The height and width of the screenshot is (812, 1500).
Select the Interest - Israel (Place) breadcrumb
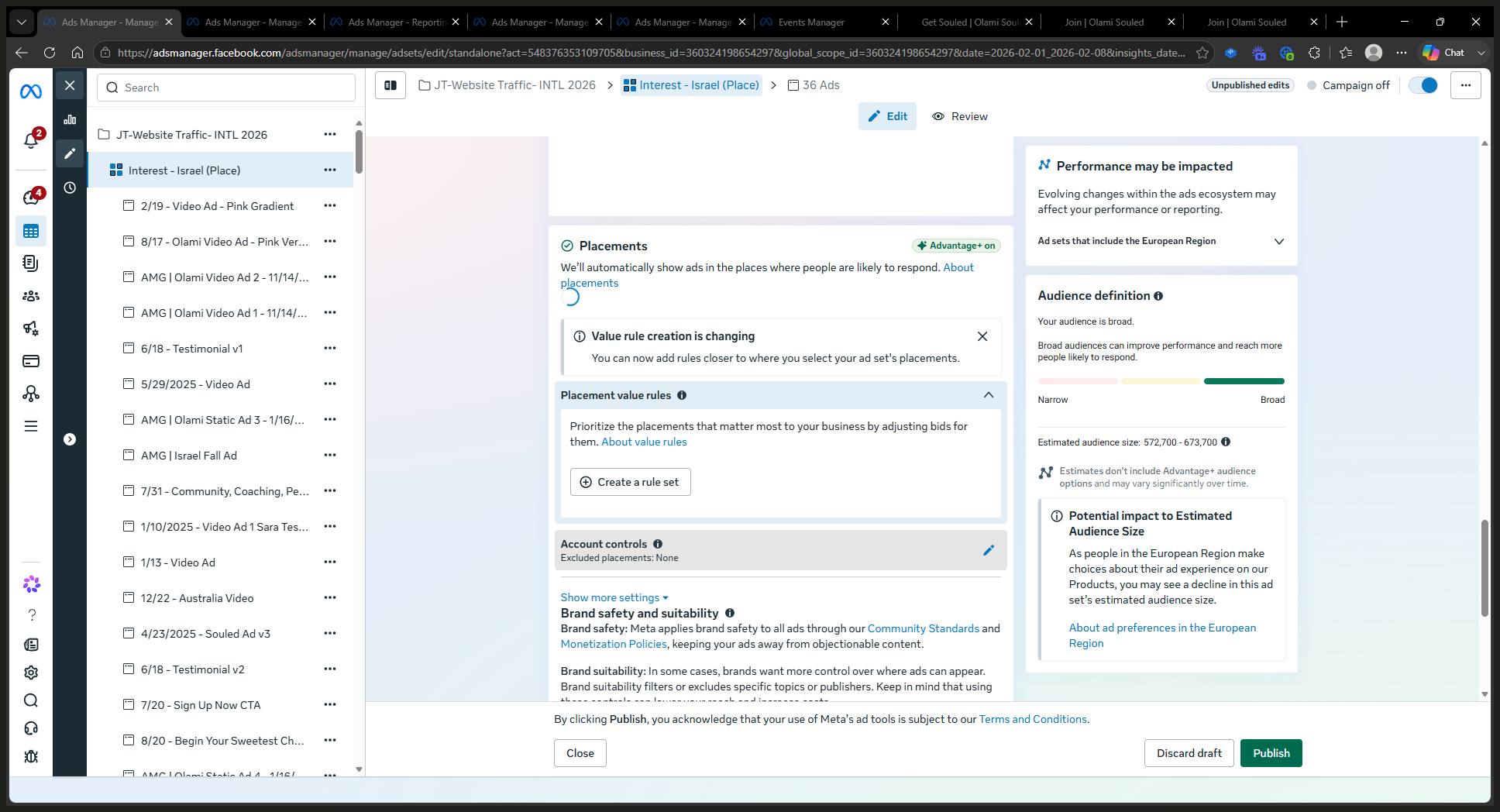click(x=691, y=85)
